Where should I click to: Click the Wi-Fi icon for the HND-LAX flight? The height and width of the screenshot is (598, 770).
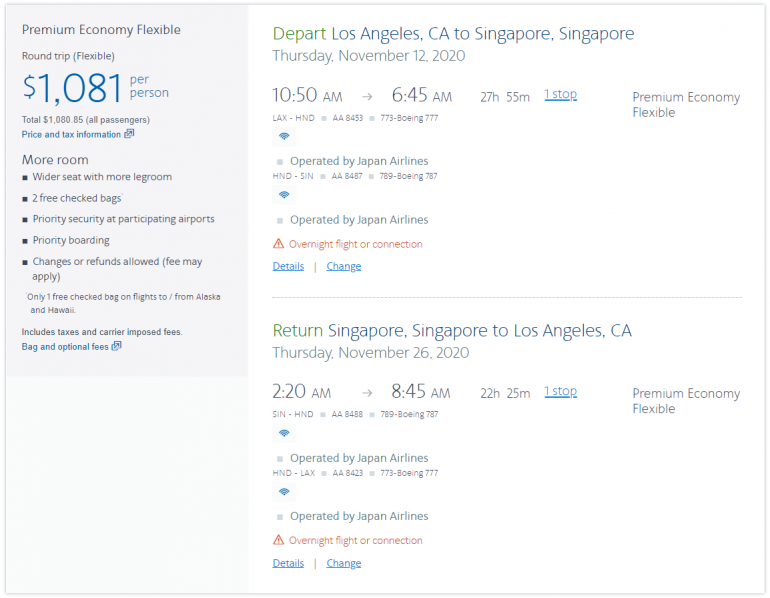[284, 492]
